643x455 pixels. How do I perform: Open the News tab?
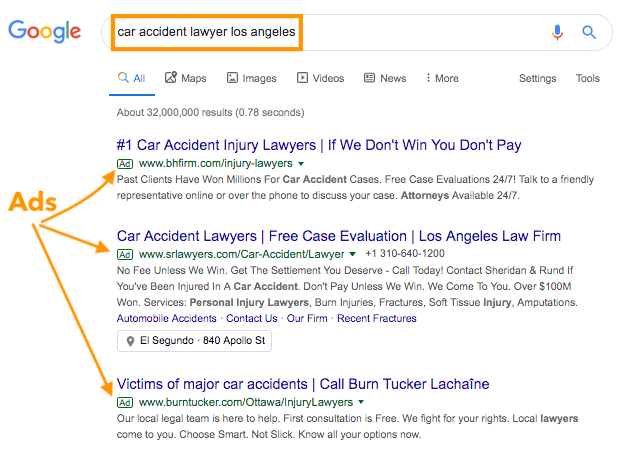coord(385,78)
